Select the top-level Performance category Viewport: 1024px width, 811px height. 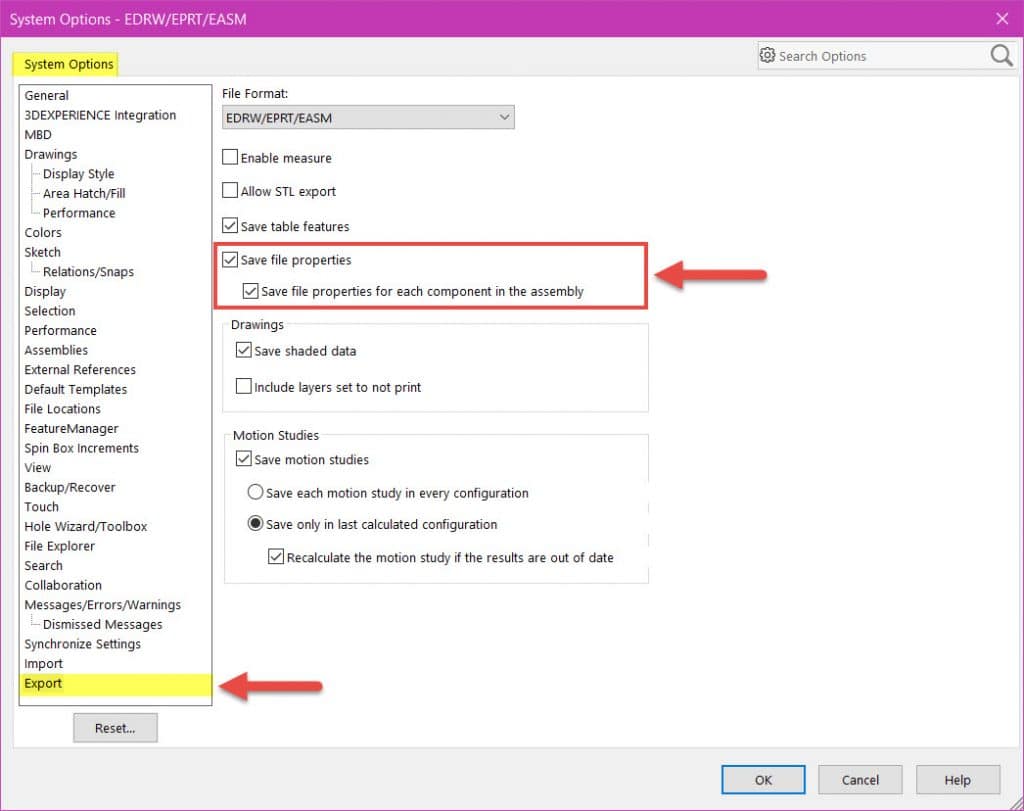point(60,330)
